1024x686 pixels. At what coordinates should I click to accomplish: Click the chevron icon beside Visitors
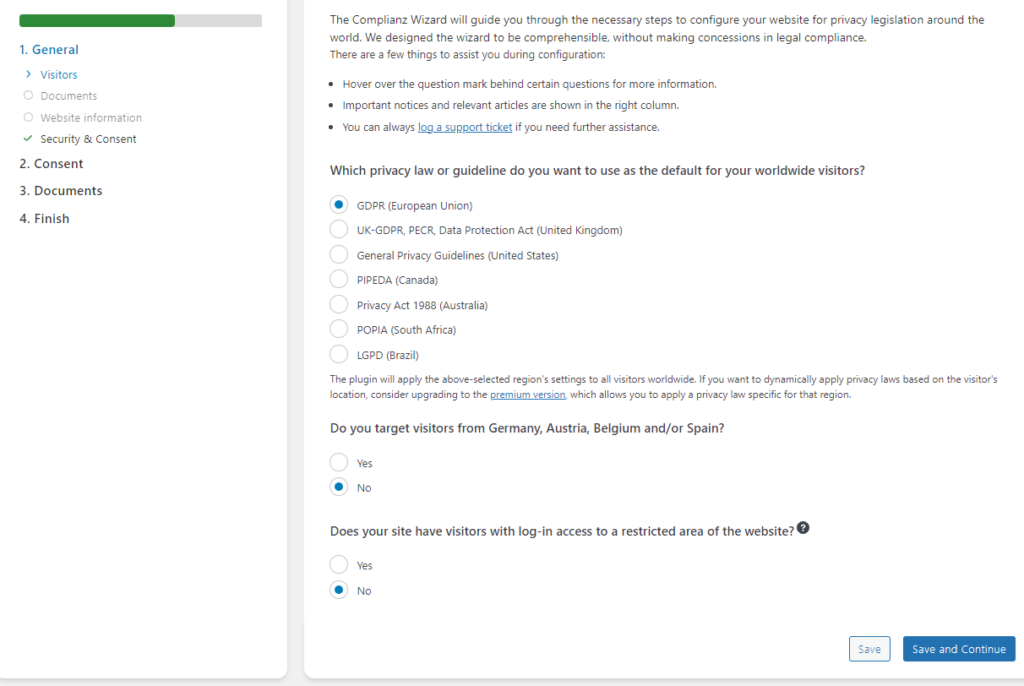tap(28, 74)
